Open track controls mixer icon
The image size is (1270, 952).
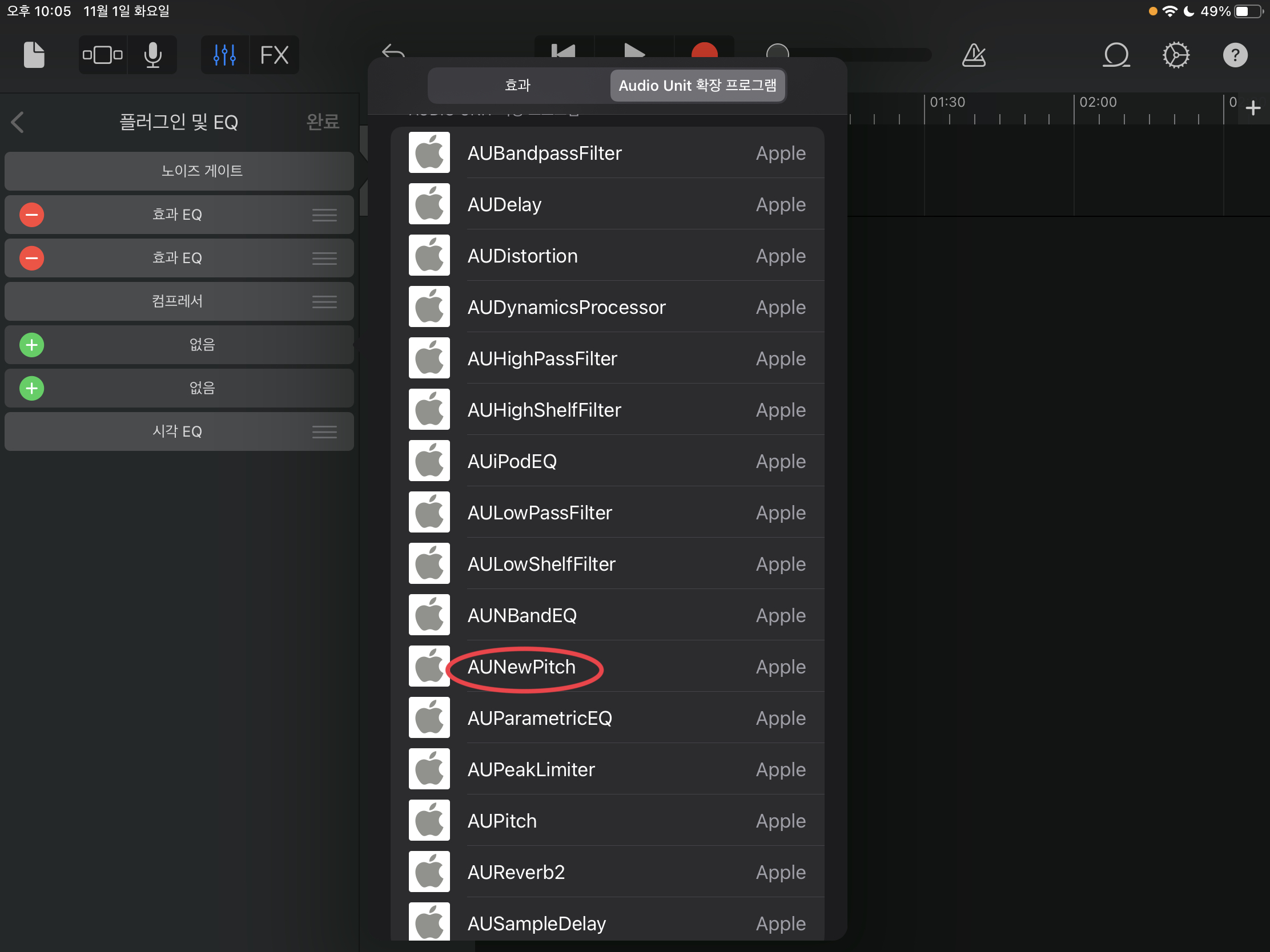click(x=224, y=55)
